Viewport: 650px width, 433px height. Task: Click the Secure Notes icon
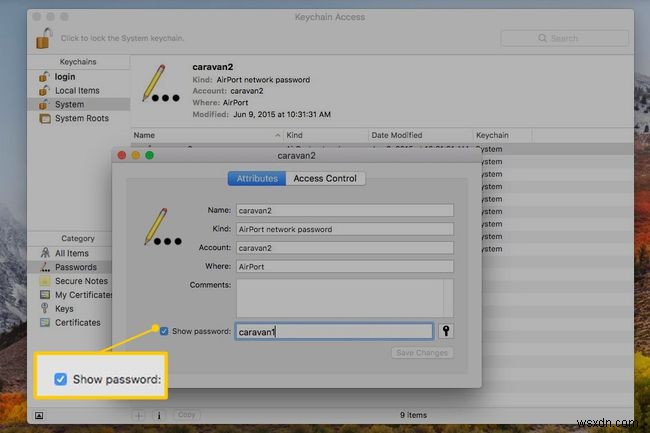[x=45, y=281]
